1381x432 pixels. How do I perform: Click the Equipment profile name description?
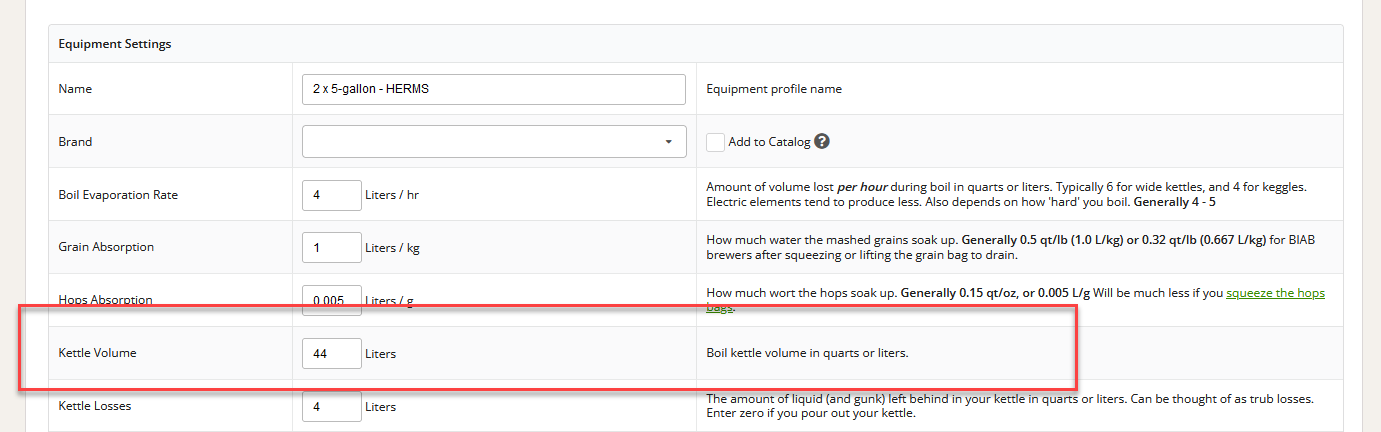(773, 89)
